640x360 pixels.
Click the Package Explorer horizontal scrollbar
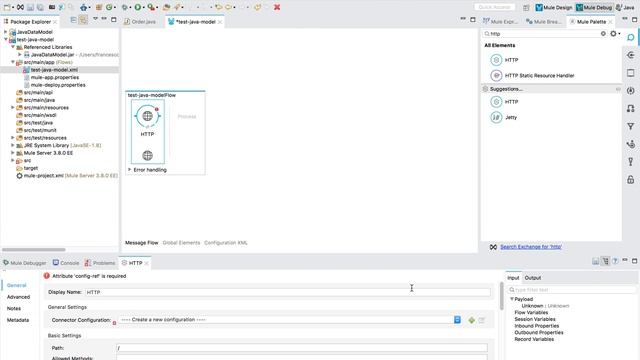tap(34, 249)
